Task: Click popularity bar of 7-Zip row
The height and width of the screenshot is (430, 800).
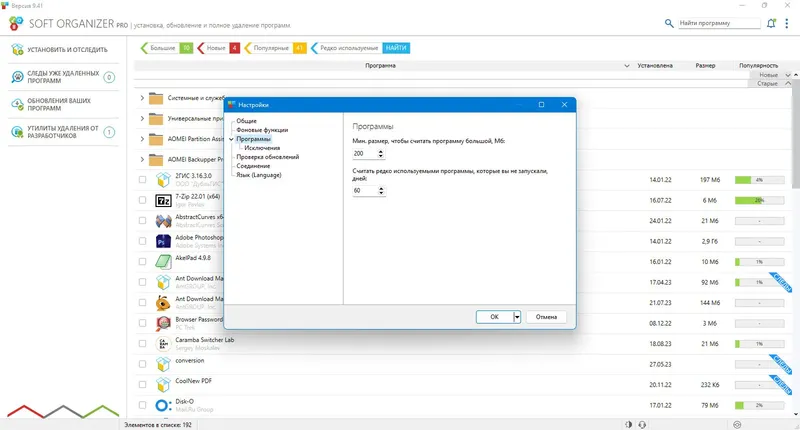Action: point(759,200)
